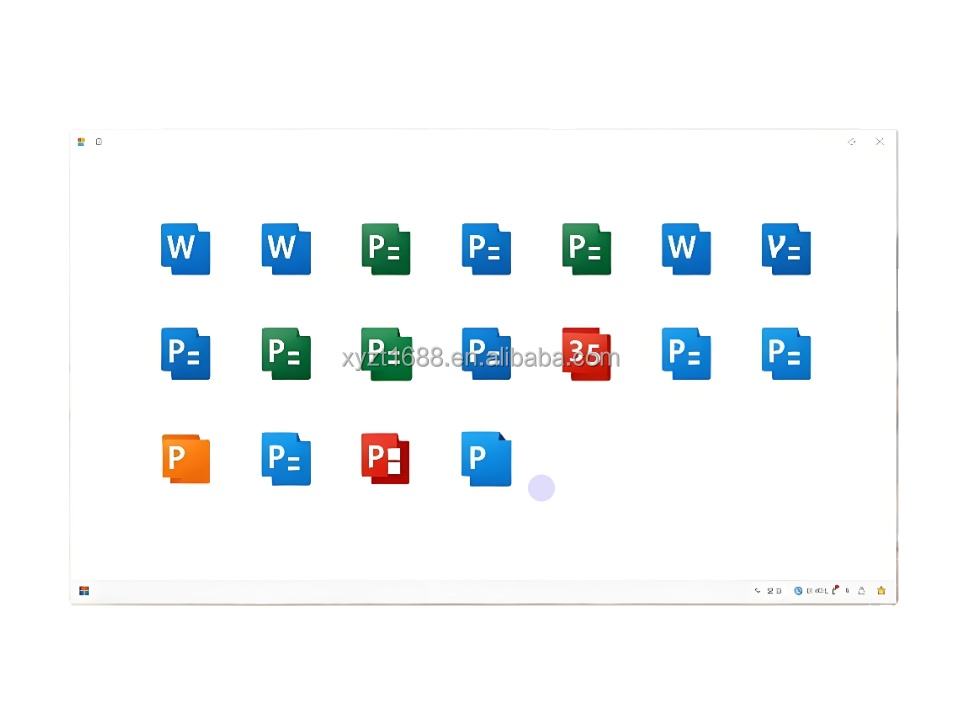Click the yellow icon at taskbar right end
The height and width of the screenshot is (717, 960).
tap(881, 590)
